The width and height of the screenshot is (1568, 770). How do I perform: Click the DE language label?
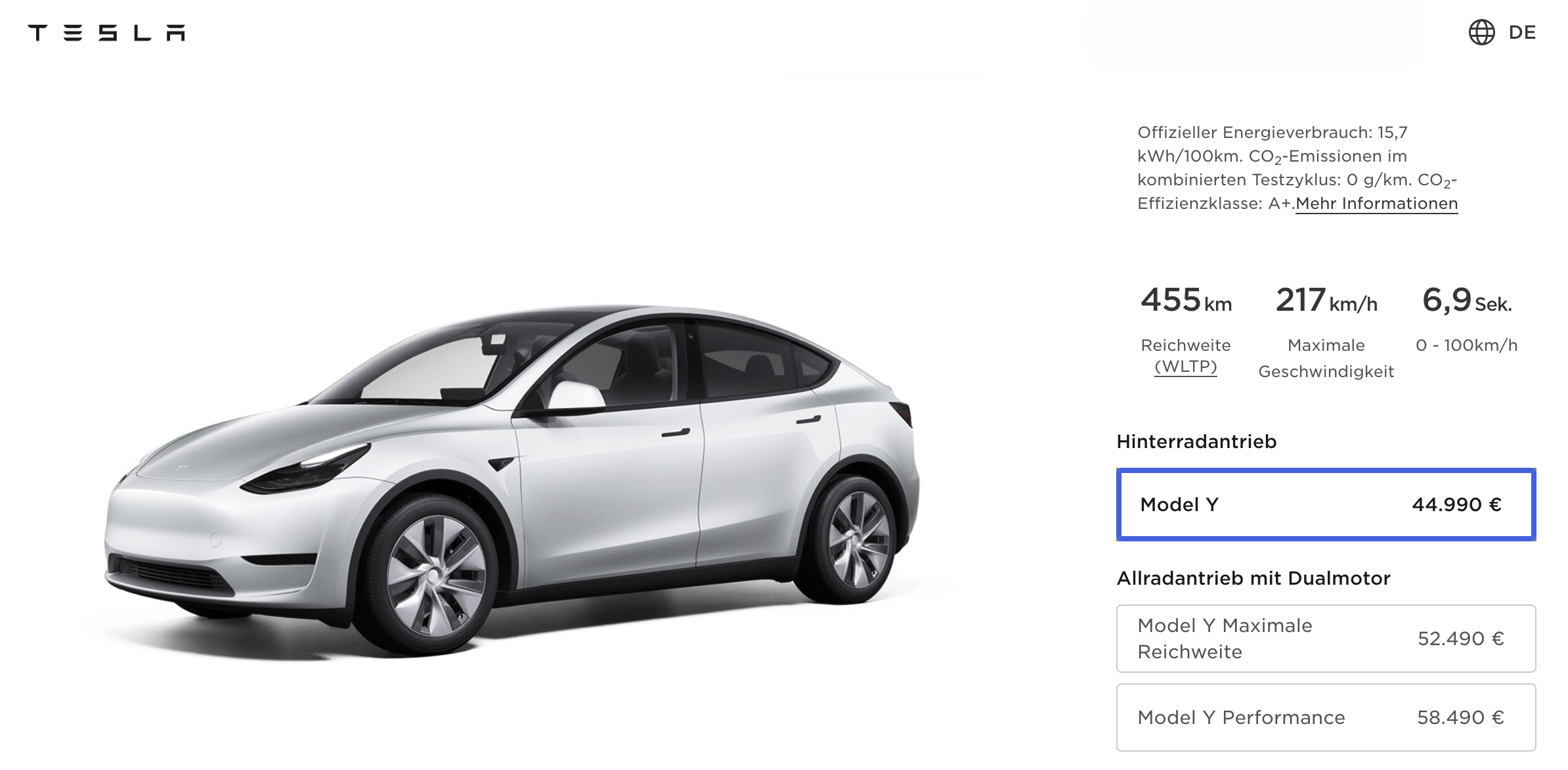pos(1522,33)
